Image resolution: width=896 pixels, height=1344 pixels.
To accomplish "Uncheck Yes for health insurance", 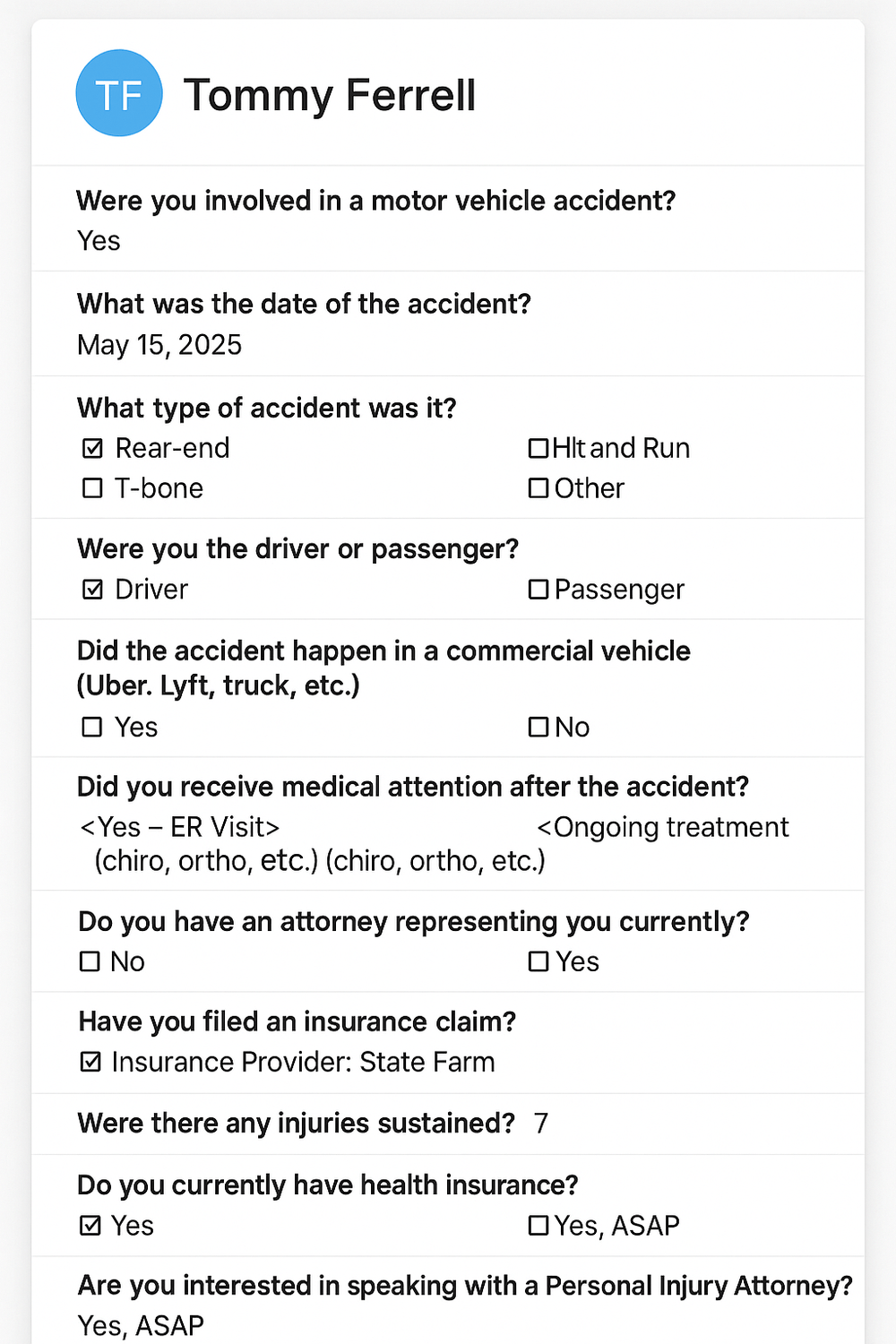I will pos(90,1225).
